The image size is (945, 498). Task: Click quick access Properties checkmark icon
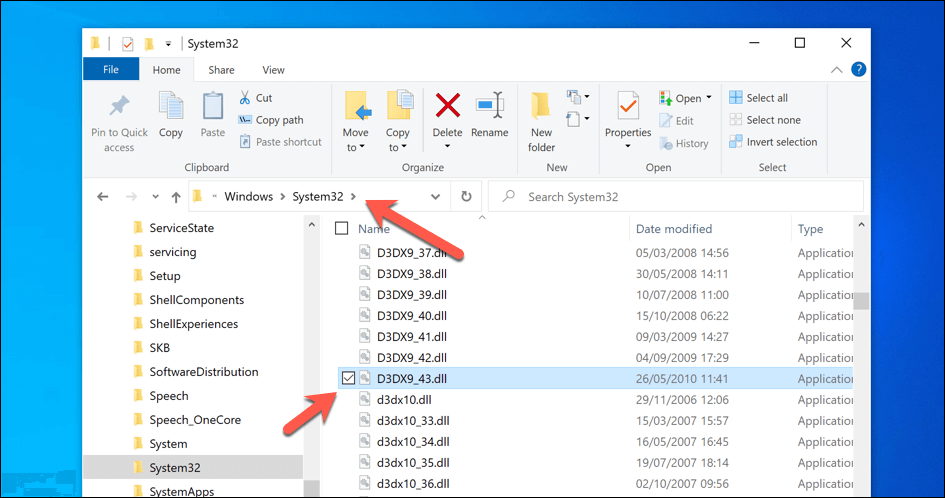[x=127, y=43]
